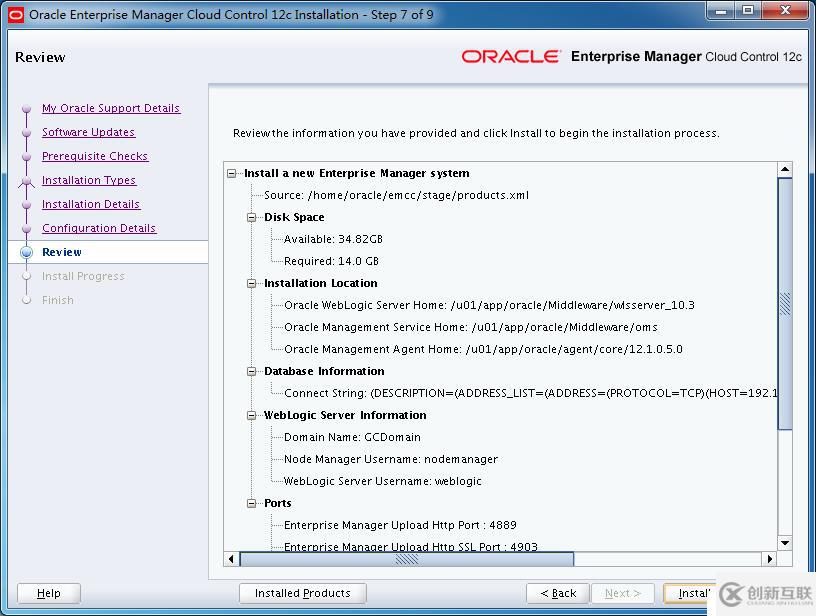This screenshot has height=616, width=816.
Task: Return to previous step with Back
Action: 557,593
